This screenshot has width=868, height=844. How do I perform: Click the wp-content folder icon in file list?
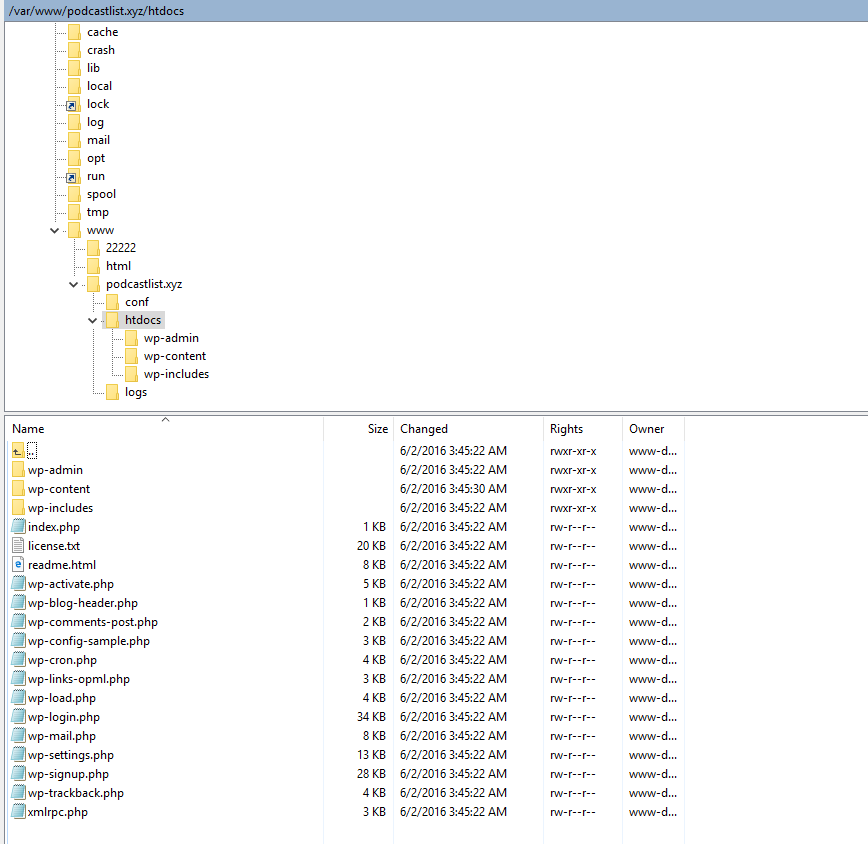click(18, 489)
